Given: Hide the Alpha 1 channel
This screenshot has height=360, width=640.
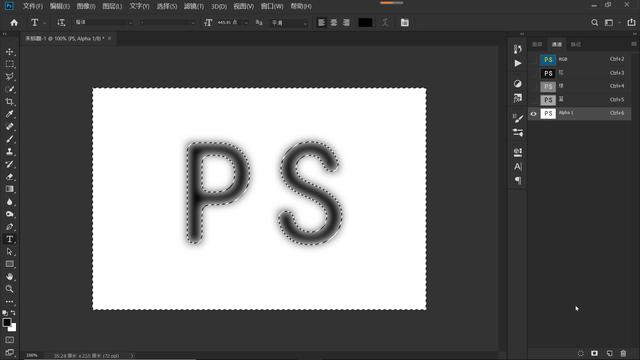Looking at the screenshot, I should [533, 114].
